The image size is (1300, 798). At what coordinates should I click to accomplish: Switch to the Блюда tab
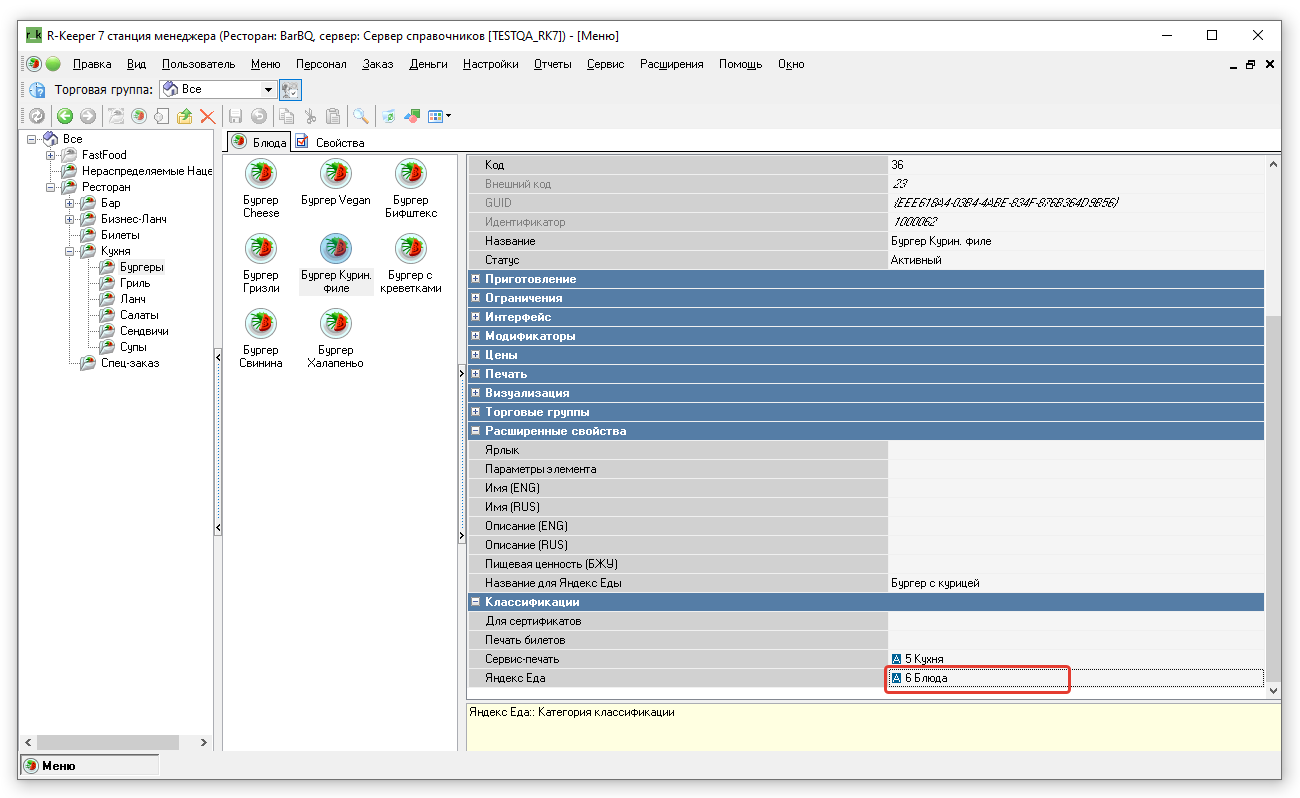coord(260,141)
